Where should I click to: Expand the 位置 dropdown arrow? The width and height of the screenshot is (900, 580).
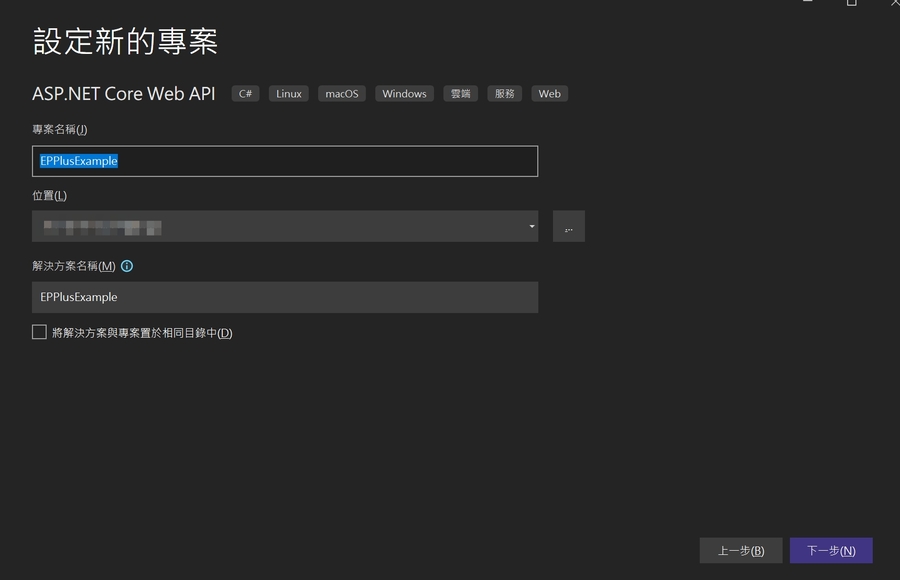point(532,227)
